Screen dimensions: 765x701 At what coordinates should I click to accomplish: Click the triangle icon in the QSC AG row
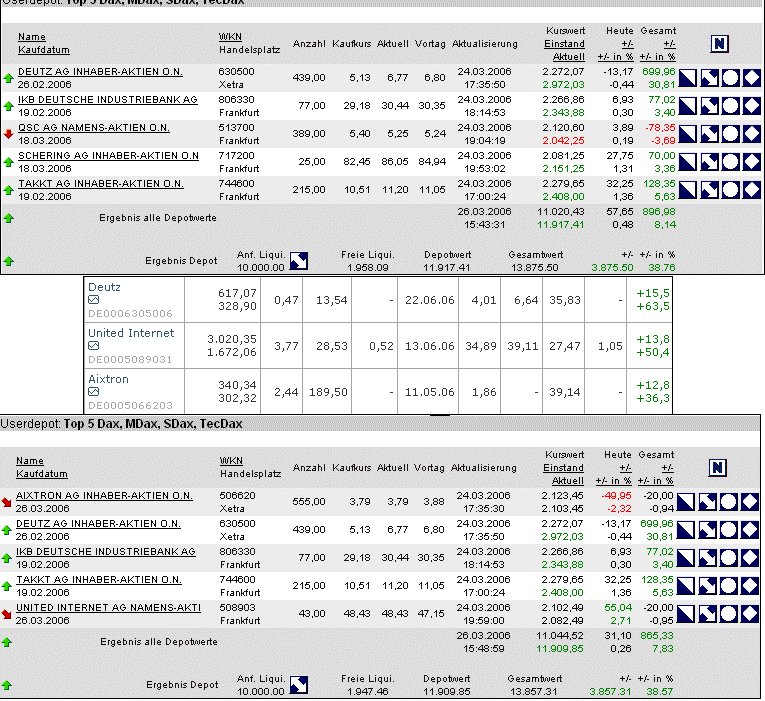click(x=687, y=134)
